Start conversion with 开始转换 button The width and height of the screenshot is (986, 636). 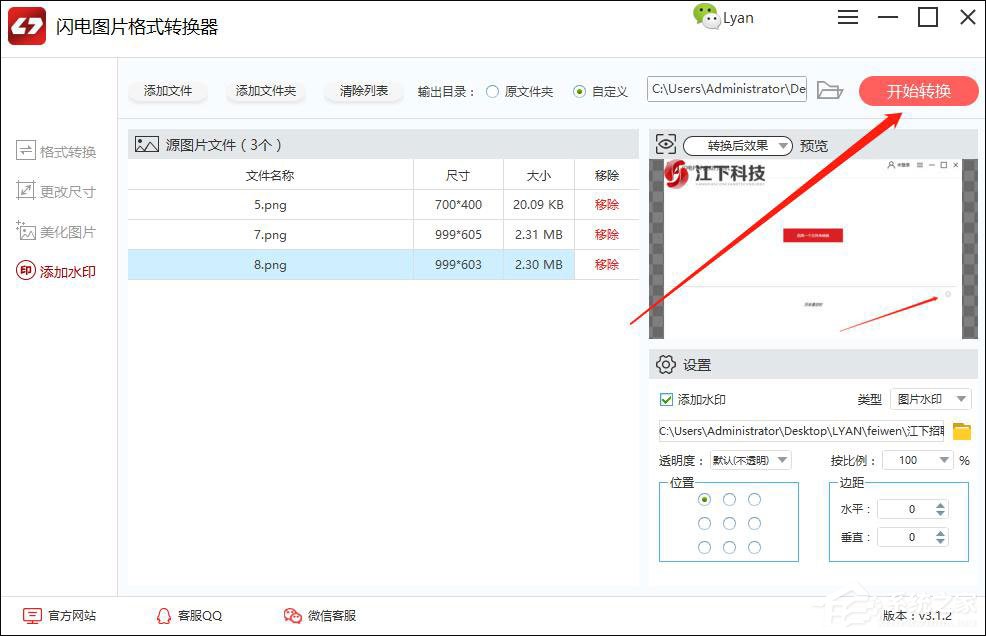tap(918, 90)
